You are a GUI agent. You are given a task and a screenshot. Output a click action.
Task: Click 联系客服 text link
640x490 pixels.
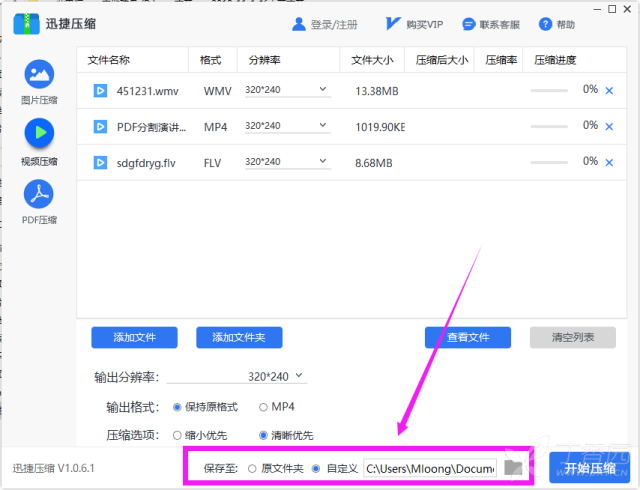(x=500, y=25)
